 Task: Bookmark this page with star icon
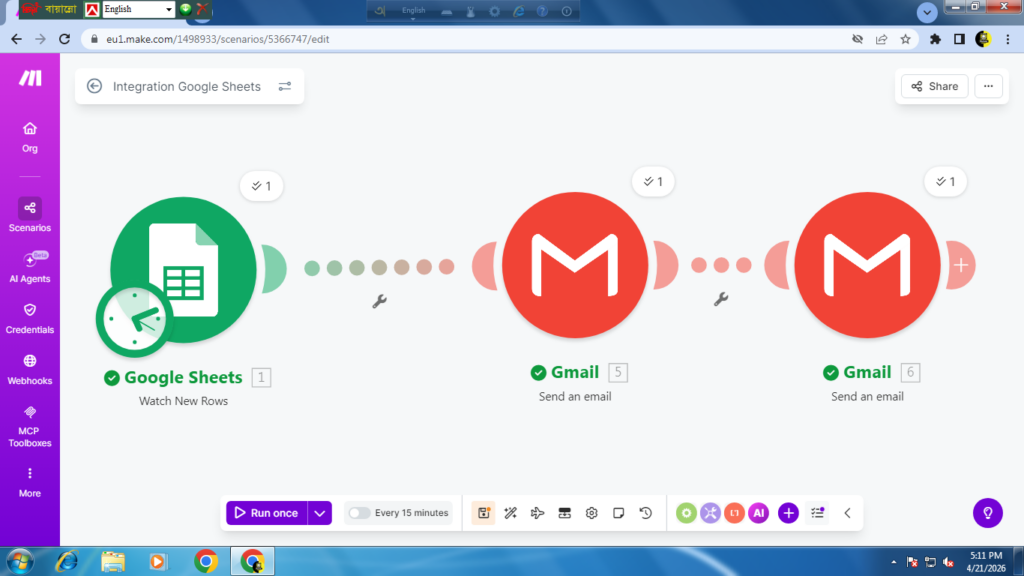pos(905,39)
